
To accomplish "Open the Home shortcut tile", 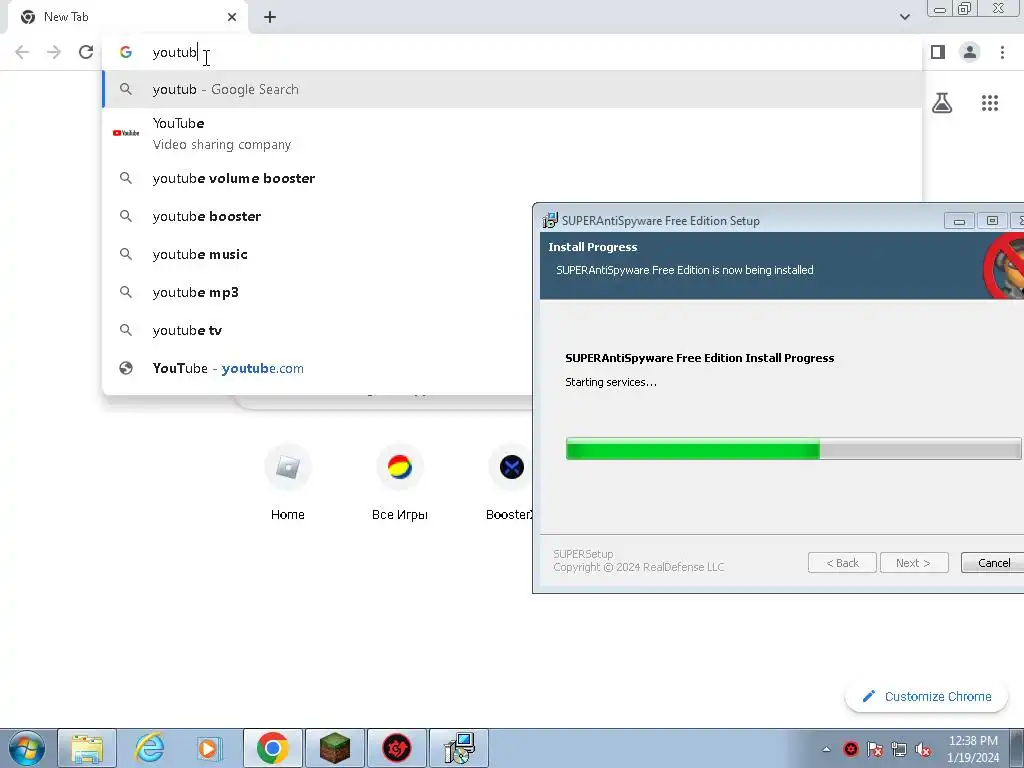I will point(287,483).
